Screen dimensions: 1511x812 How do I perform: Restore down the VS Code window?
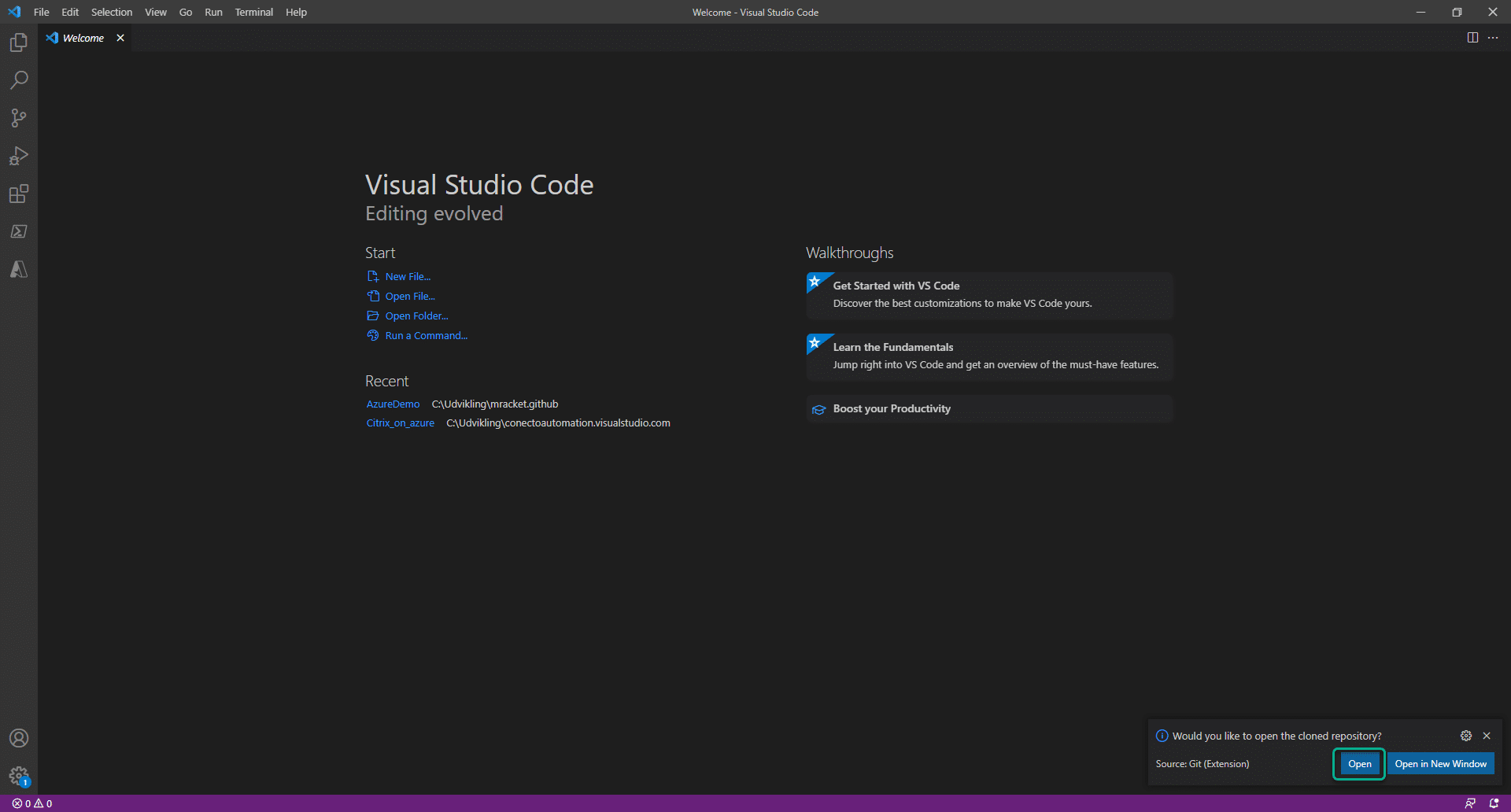point(1457,12)
